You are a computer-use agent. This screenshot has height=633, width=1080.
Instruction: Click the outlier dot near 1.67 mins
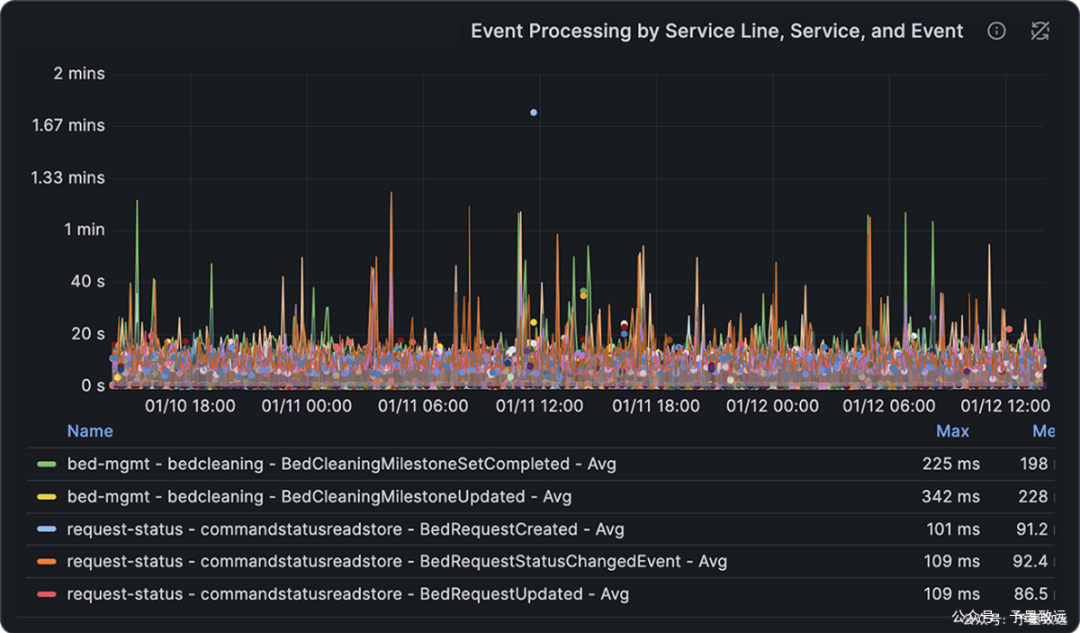(x=533, y=112)
